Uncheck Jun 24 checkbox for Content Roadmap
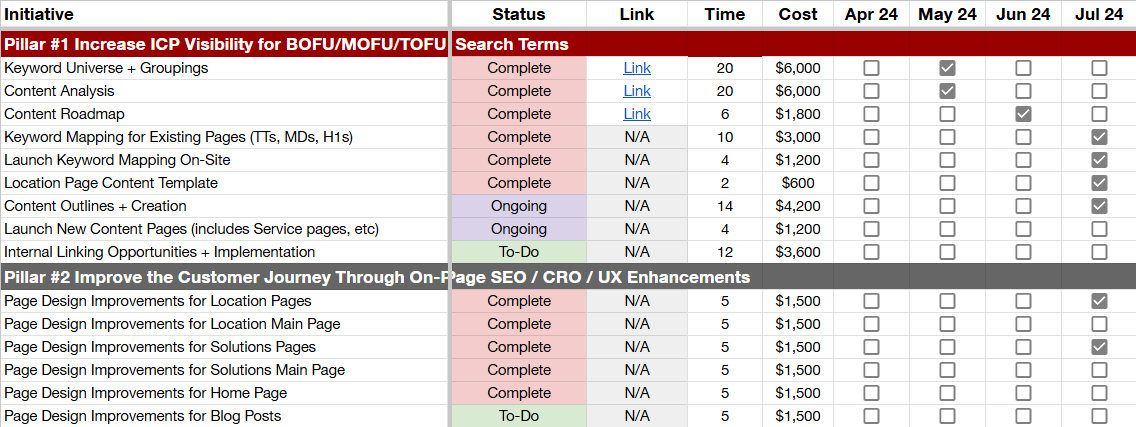Screen dimensions: 1136x427 pos(1023,114)
